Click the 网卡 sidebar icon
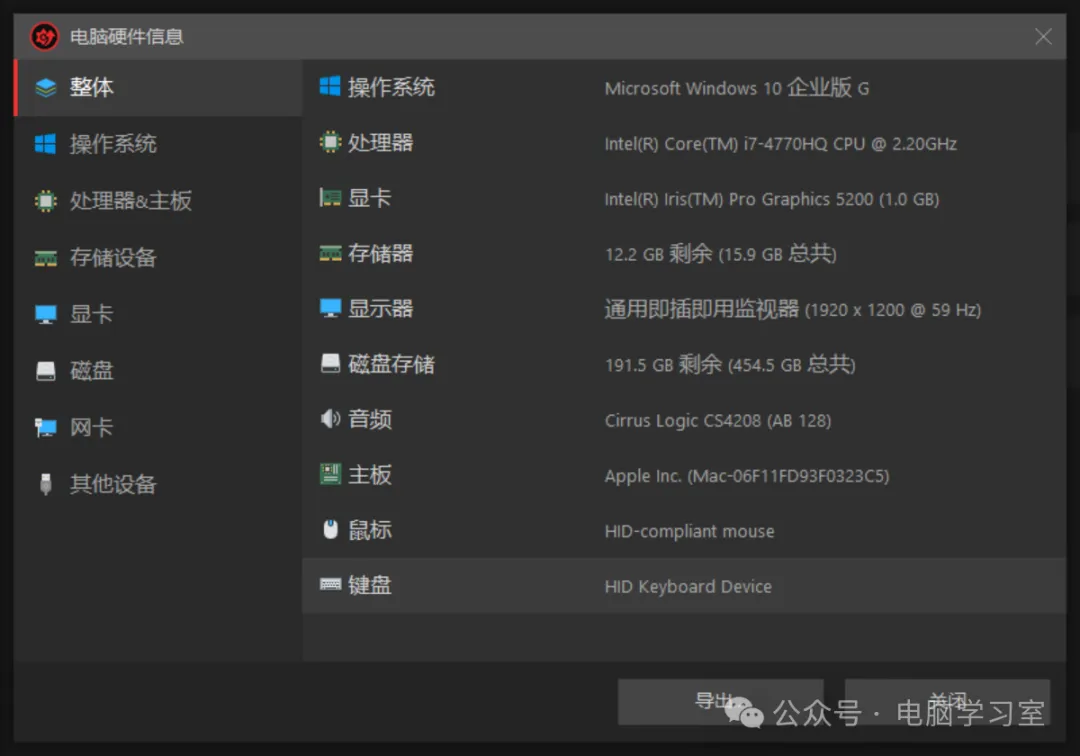Image resolution: width=1080 pixels, height=756 pixels. click(45, 428)
